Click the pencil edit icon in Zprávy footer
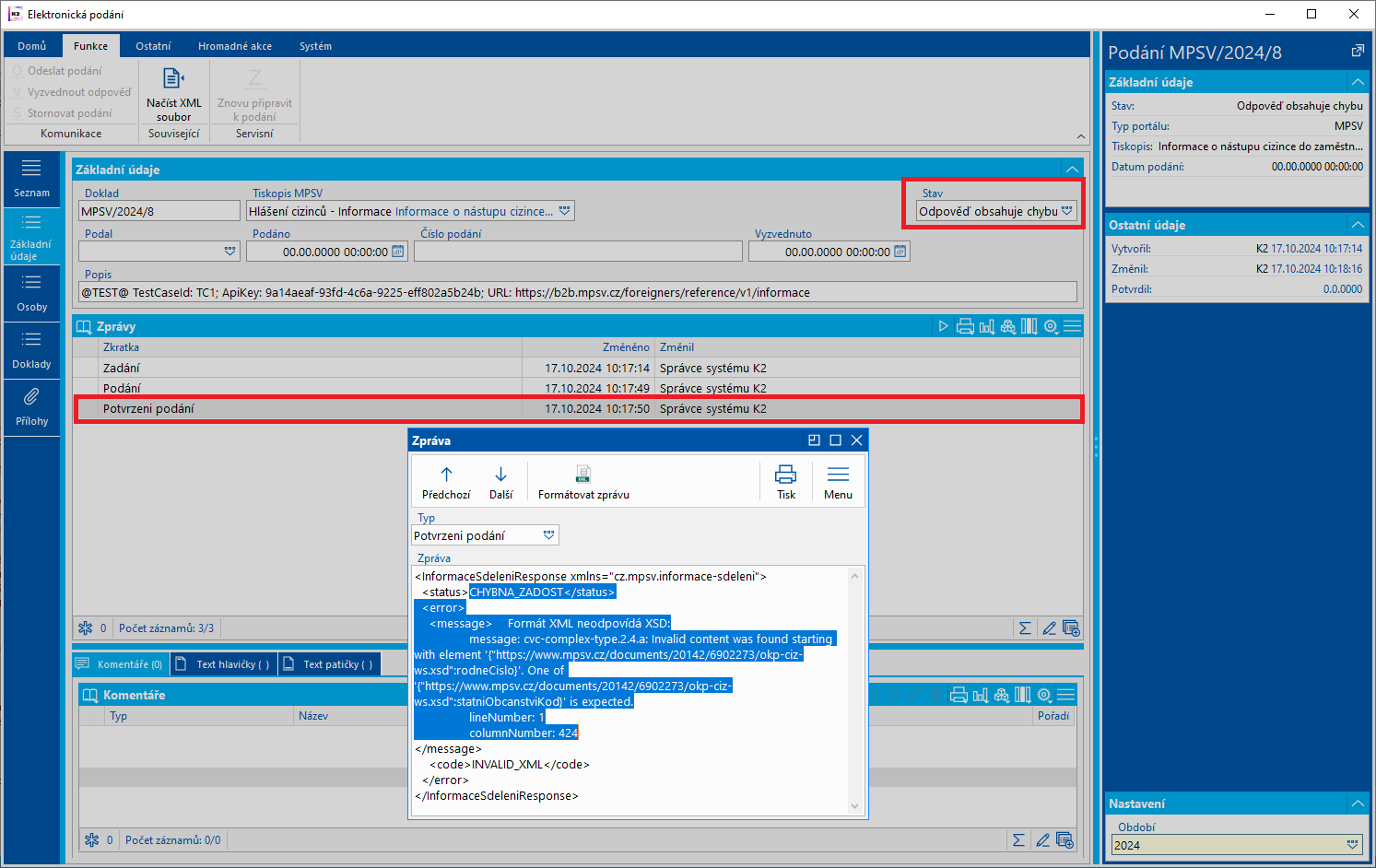This screenshot has height=868, width=1376. pyautogui.click(x=1049, y=628)
